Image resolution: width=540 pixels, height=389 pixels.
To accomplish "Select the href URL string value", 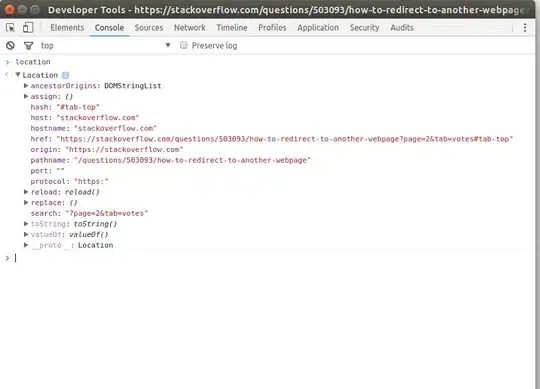I will [x=285, y=139].
